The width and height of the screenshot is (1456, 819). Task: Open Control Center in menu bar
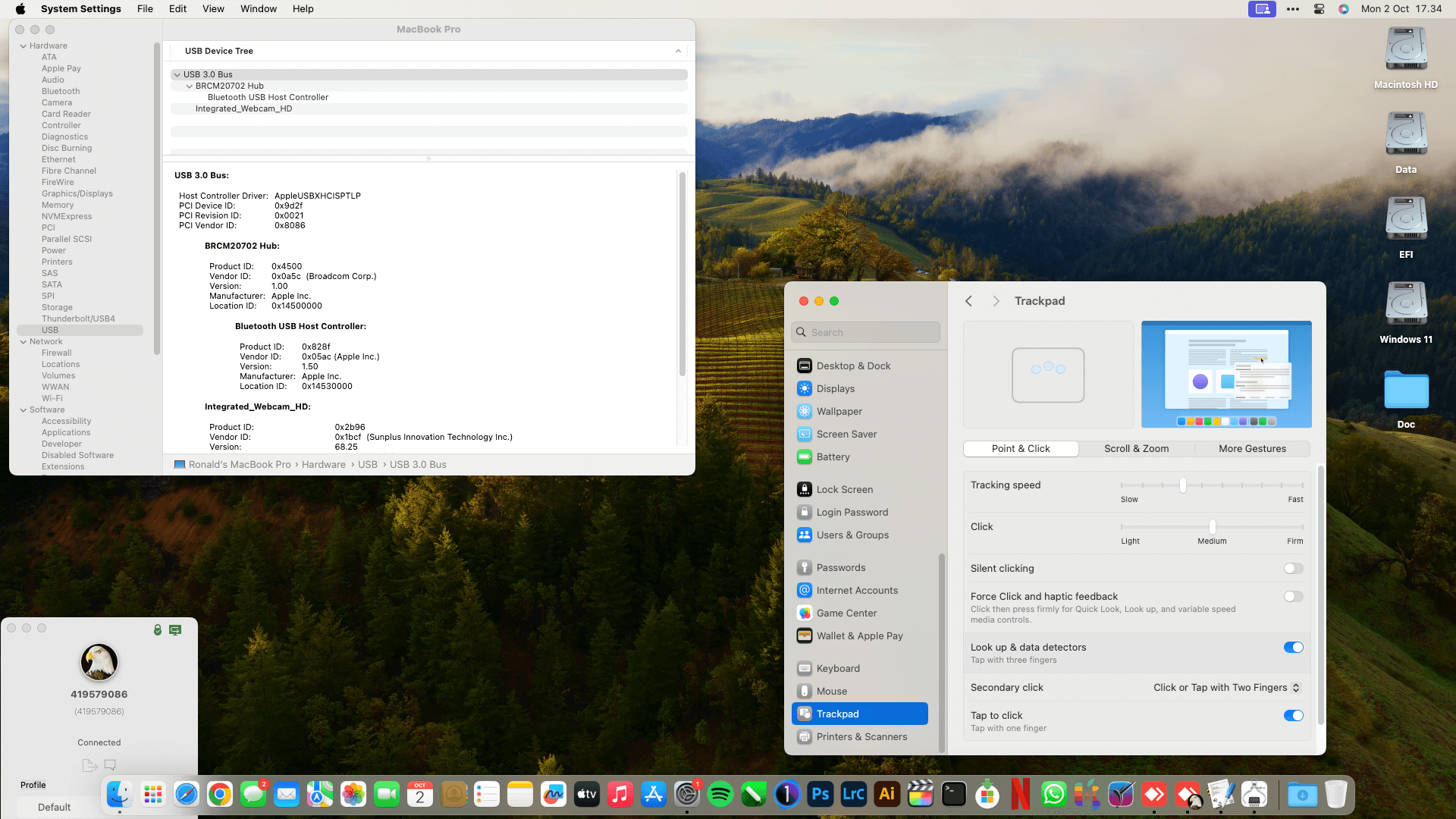1319,9
